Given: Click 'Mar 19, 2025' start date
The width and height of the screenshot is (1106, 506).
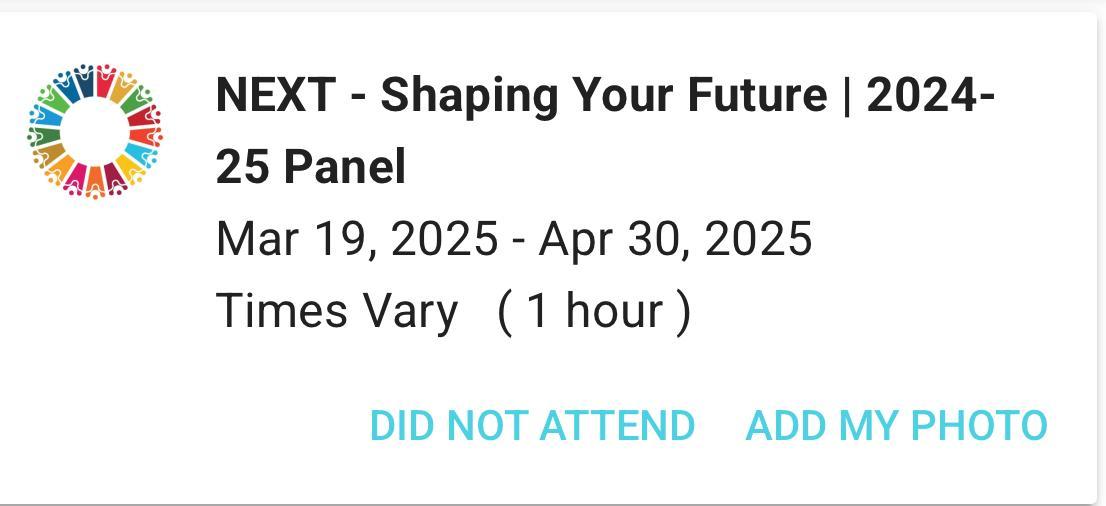Looking at the screenshot, I should coord(356,239).
